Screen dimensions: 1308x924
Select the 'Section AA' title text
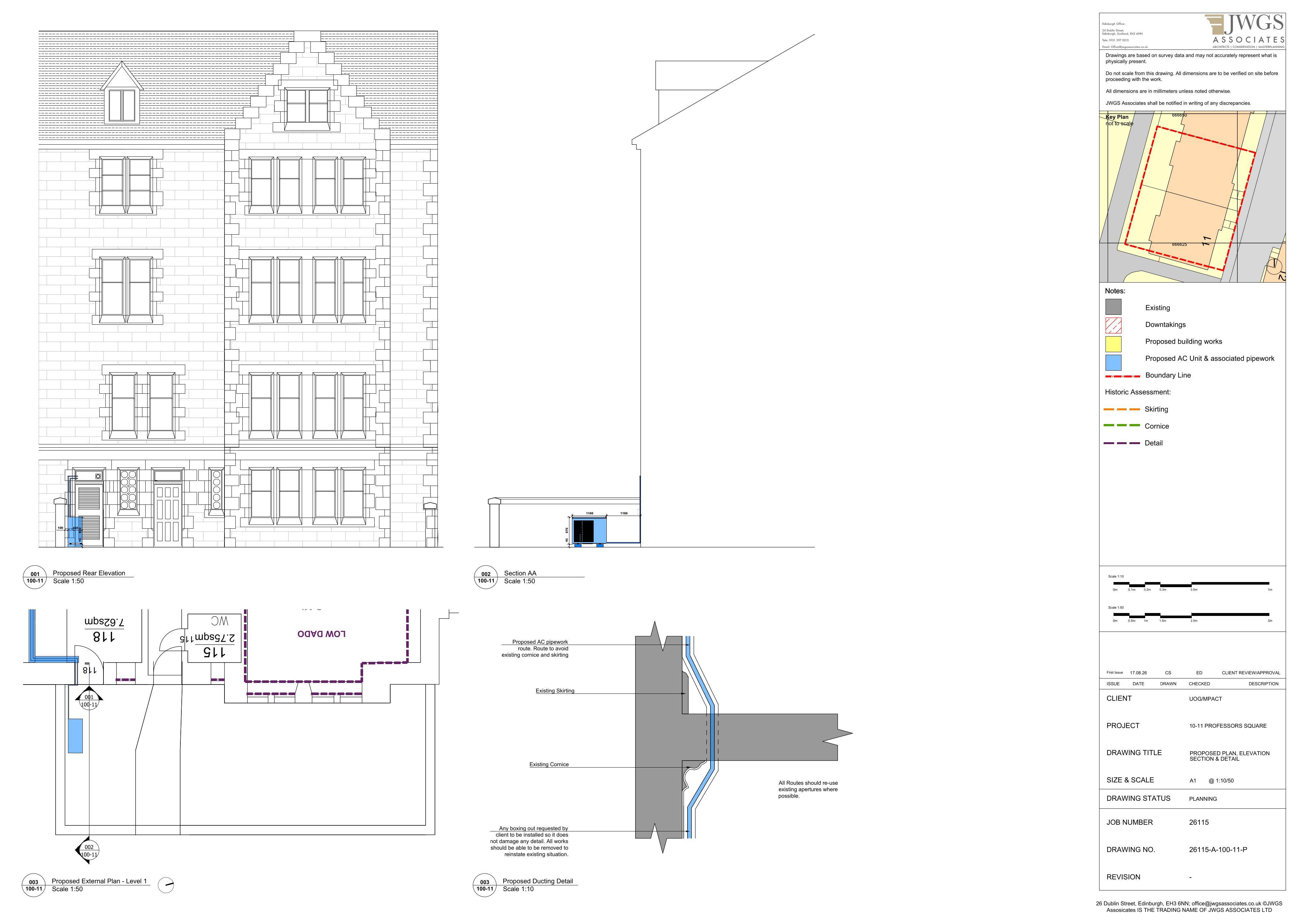click(x=520, y=573)
